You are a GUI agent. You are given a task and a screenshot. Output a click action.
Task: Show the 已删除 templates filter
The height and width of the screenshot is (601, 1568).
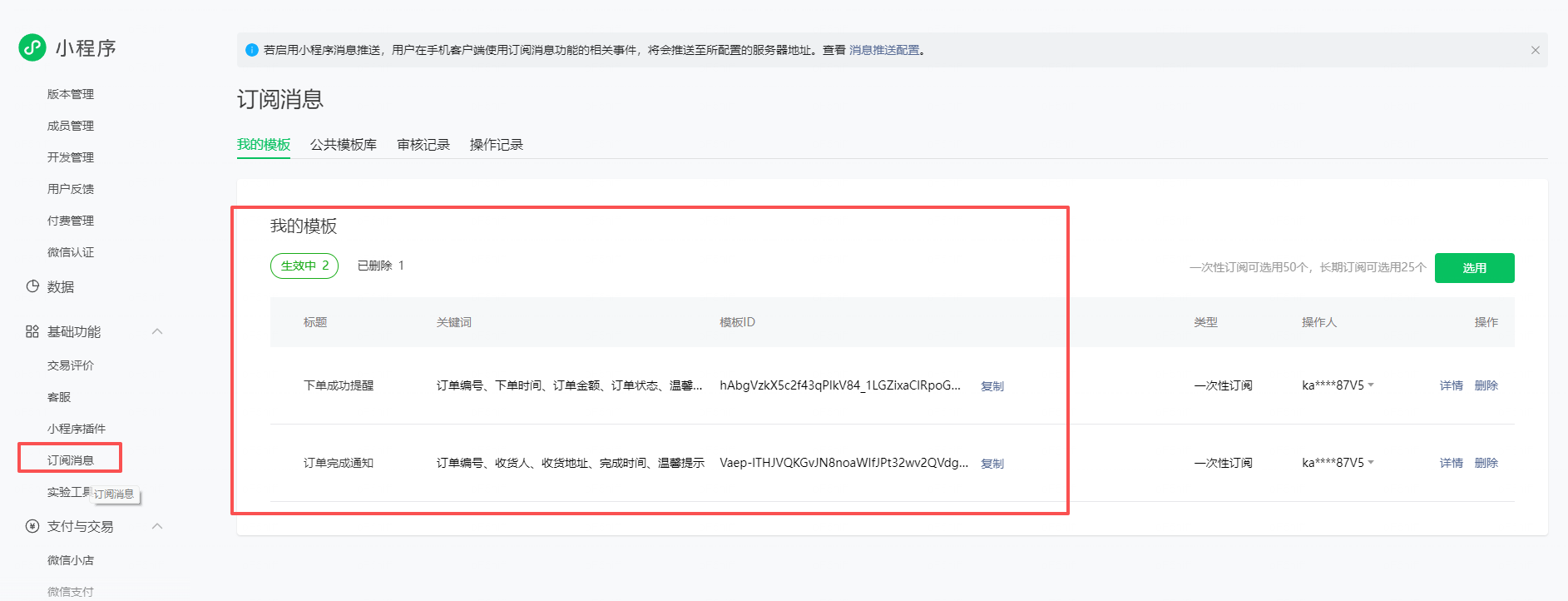[380, 266]
